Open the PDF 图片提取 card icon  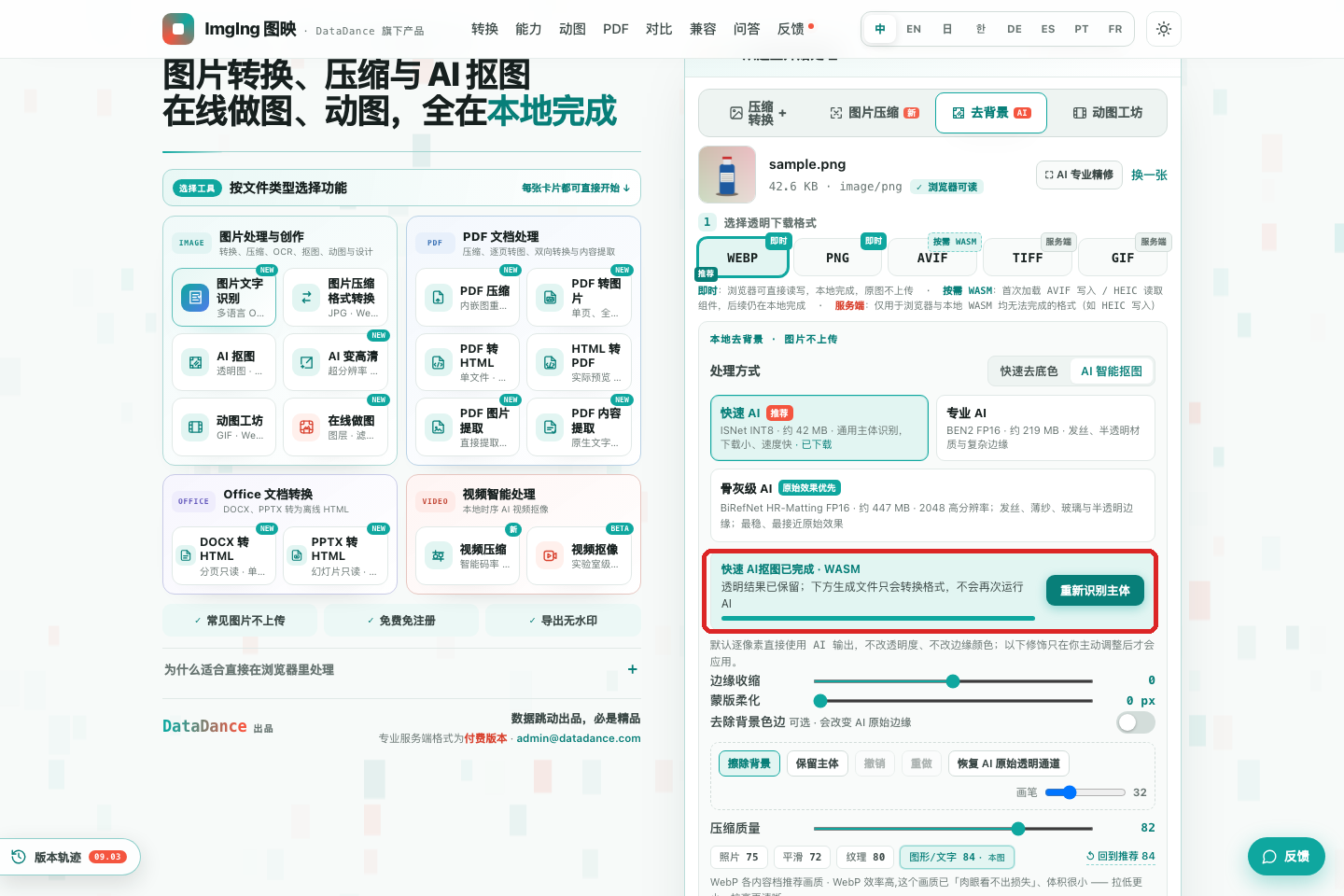438,427
